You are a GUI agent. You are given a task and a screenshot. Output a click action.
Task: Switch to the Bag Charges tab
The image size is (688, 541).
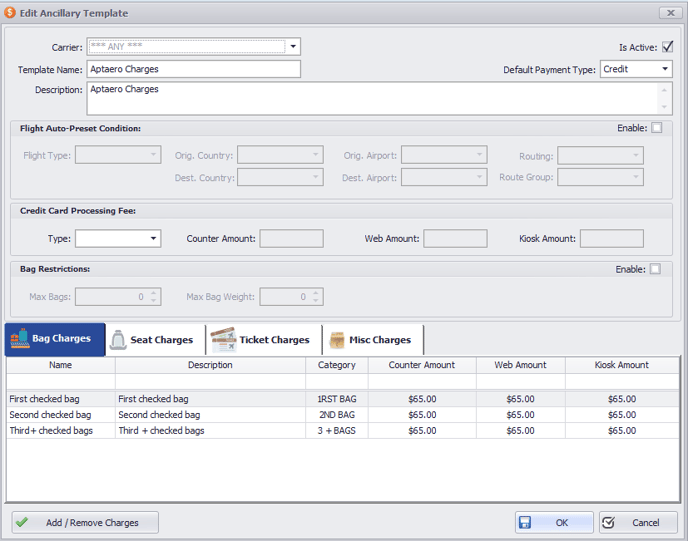[55, 339]
